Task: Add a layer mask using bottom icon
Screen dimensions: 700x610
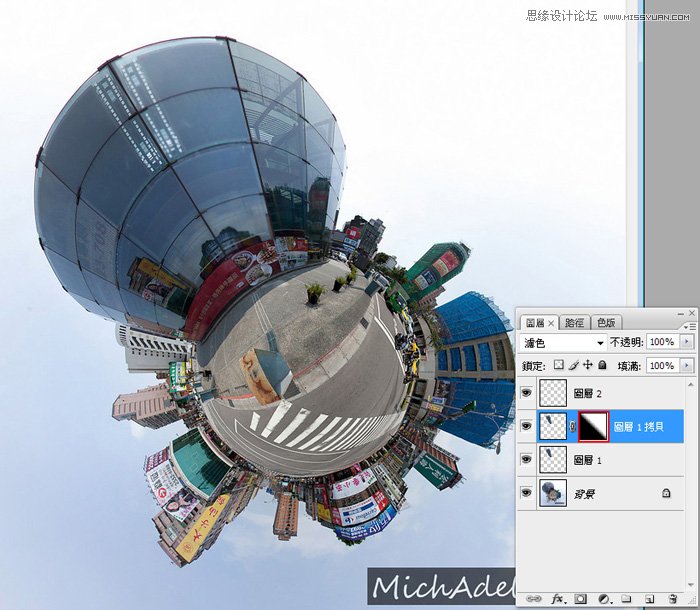Action: 579,598
